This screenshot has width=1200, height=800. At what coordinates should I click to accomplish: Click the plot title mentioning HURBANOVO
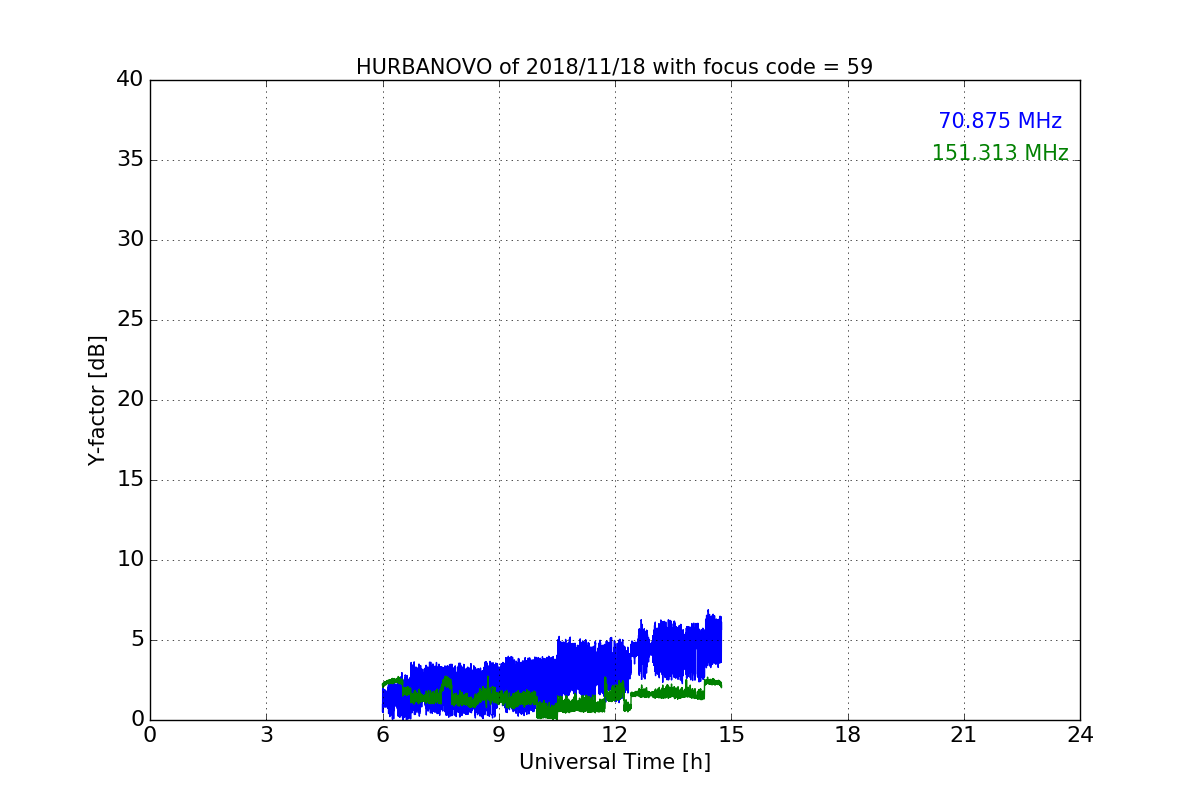(614, 67)
